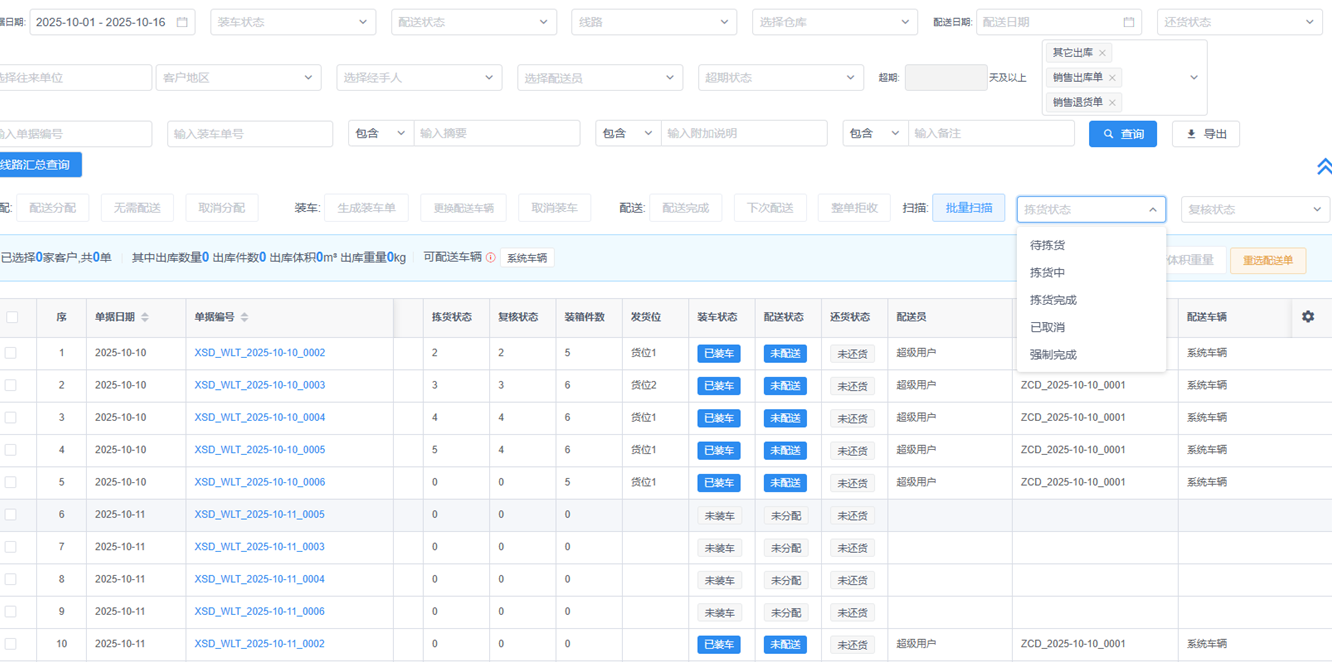This screenshot has width=1332, height=662.
Task: Open the 复核状态 dropdown
Action: 1254,209
